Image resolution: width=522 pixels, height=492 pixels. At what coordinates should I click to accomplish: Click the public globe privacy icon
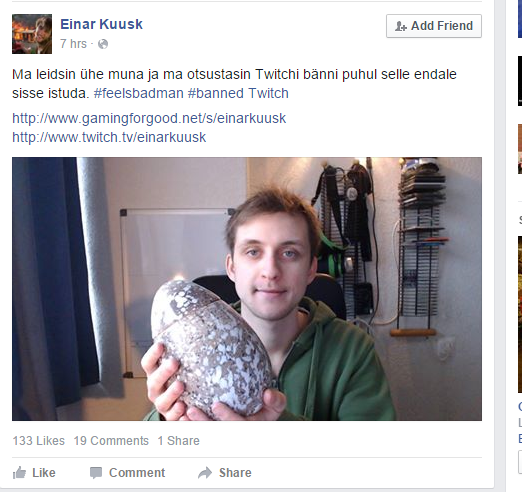pos(103,44)
